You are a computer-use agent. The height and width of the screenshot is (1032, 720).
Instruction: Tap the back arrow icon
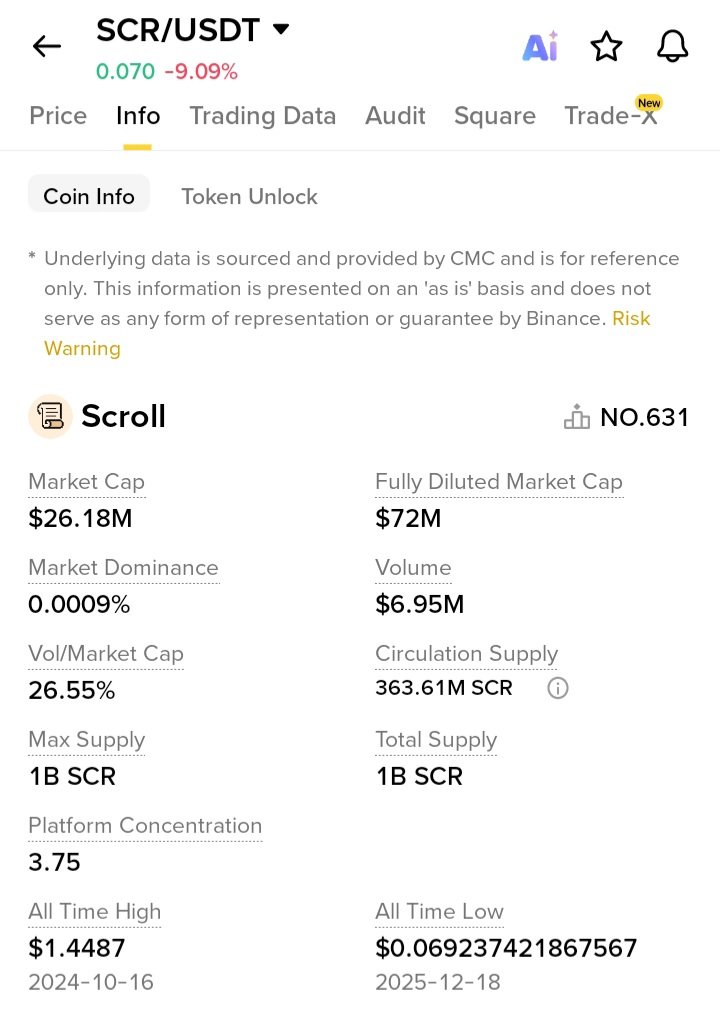[47, 46]
